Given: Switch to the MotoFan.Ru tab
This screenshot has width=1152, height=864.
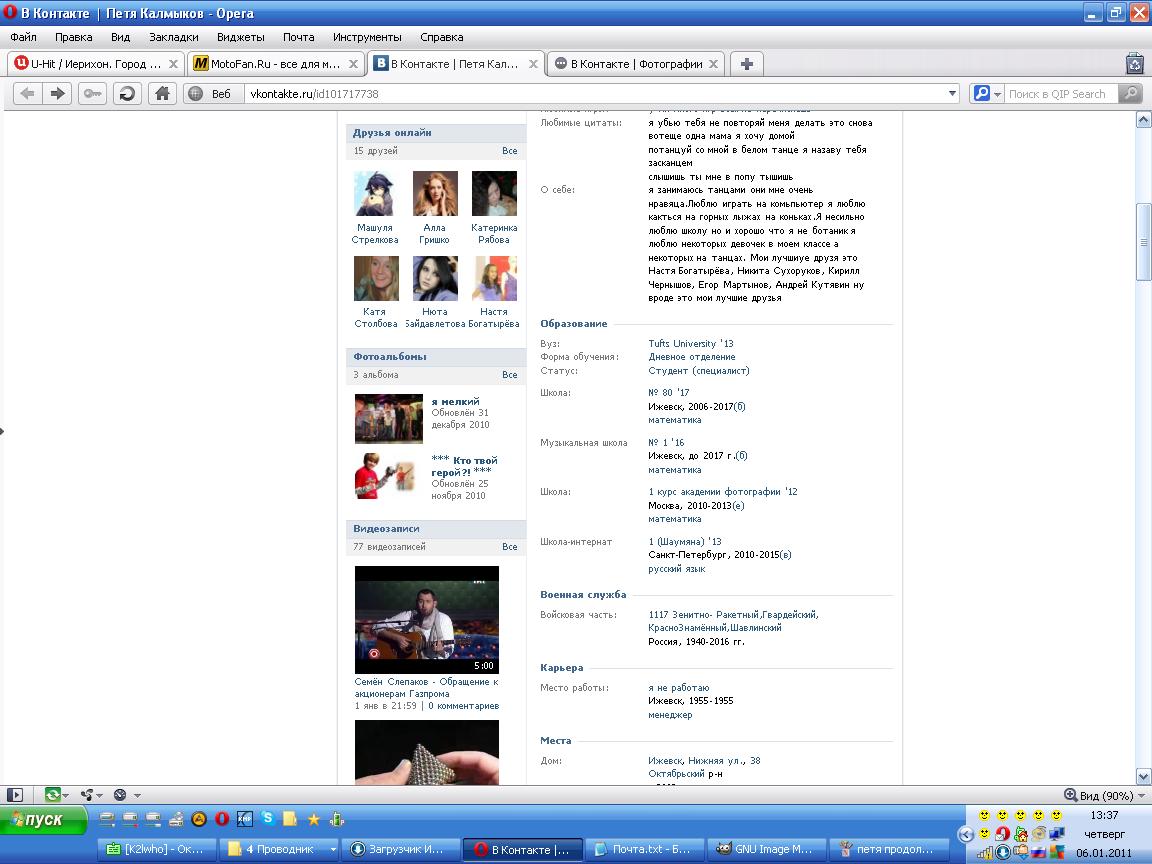Looking at the screenshot, I should (276, 64).
